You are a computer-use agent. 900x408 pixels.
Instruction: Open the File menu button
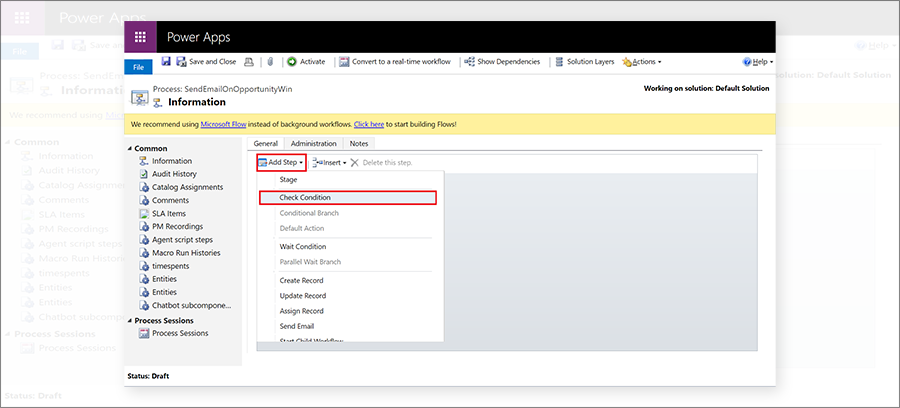[138, 67]
